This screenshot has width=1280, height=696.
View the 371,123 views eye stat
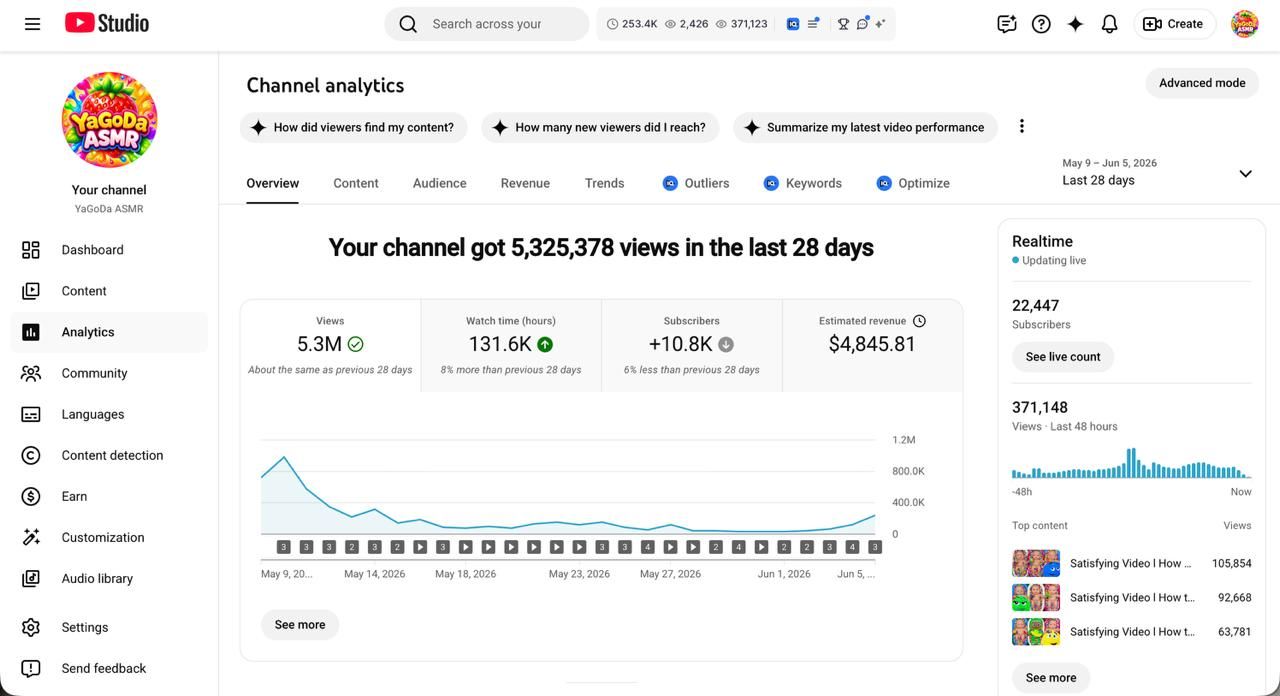[x=742, y=24]
